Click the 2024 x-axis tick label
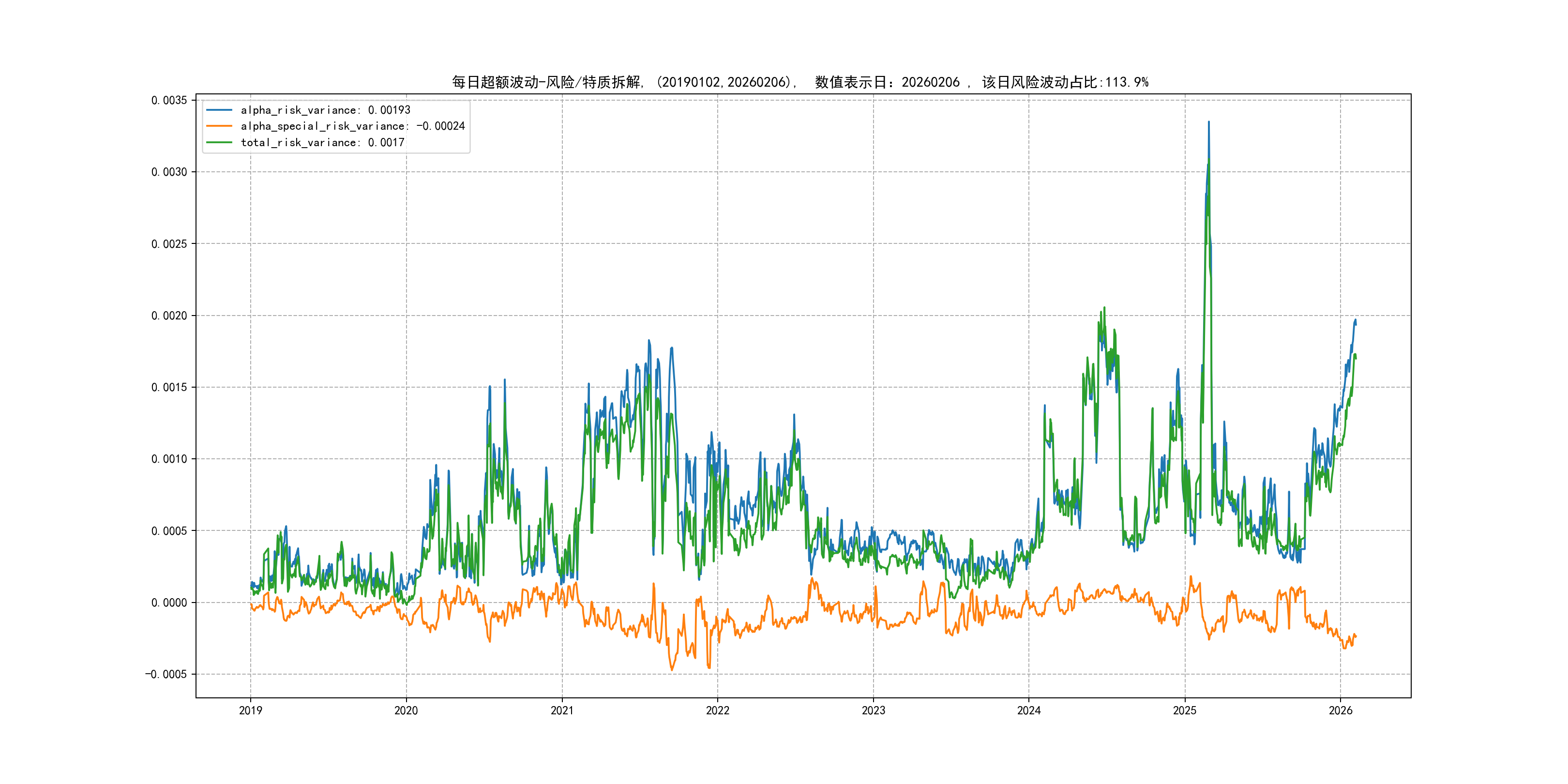Image resolution: width=1568 pixels, height=784 pixels. point(1029,710)
